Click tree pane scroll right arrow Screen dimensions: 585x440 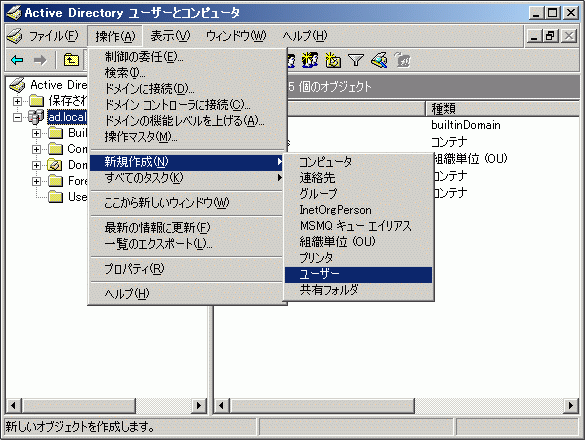pos(199,406)
